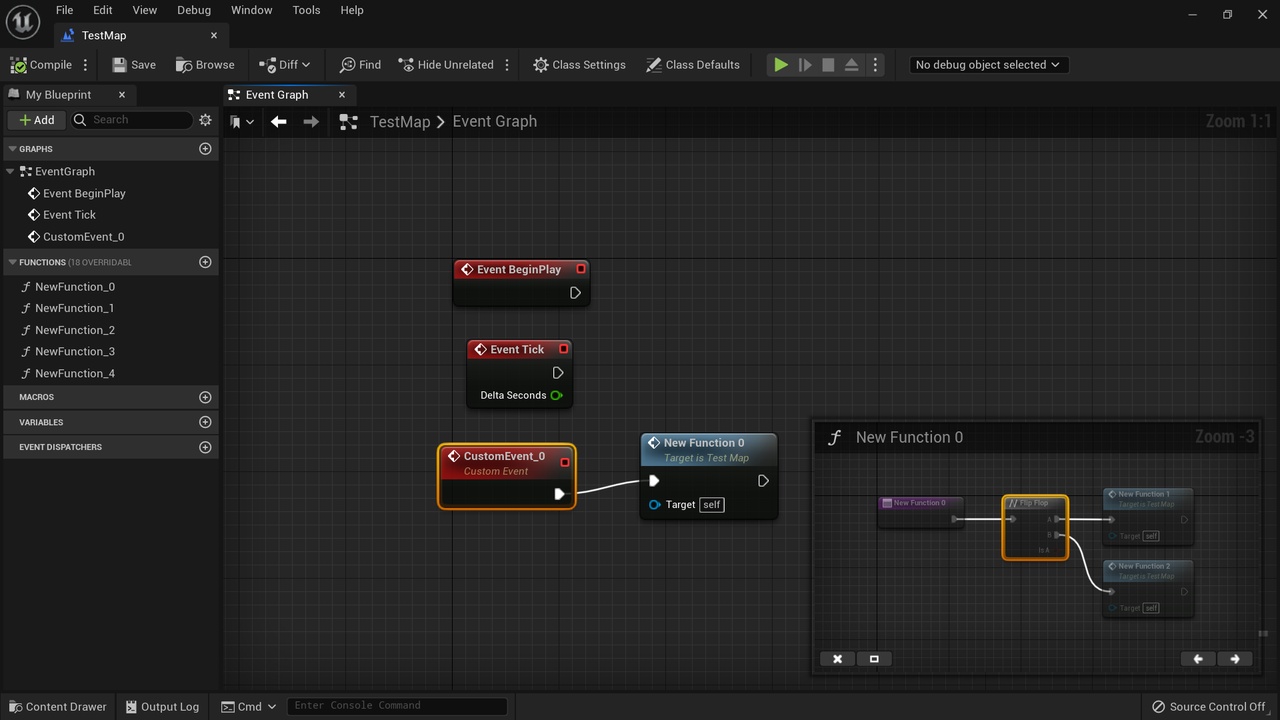Image resolution: width=1280 pixels, height=720 pixels.
Task: Close the TestMap tab
Action: point(214,35)
